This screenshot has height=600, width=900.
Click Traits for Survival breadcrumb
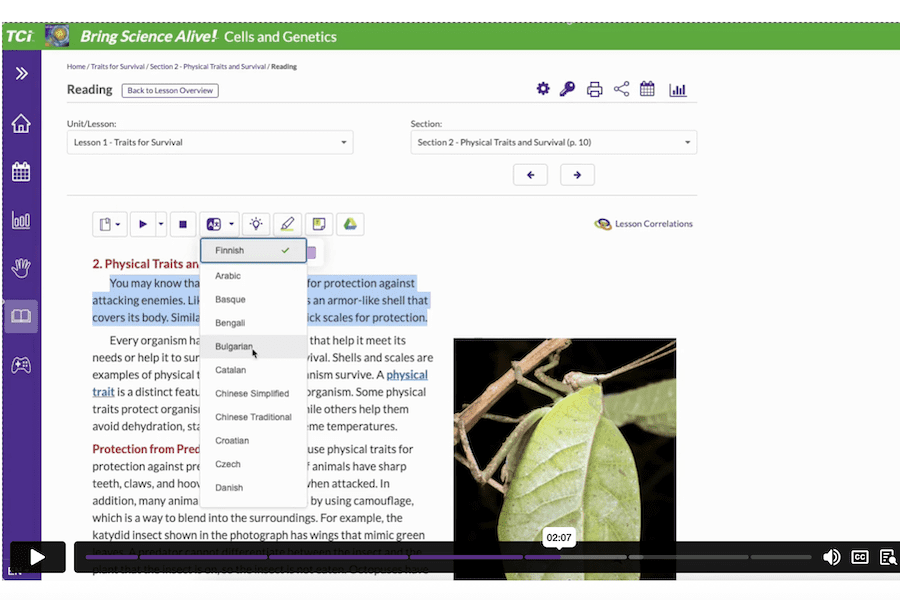(118, 67)
